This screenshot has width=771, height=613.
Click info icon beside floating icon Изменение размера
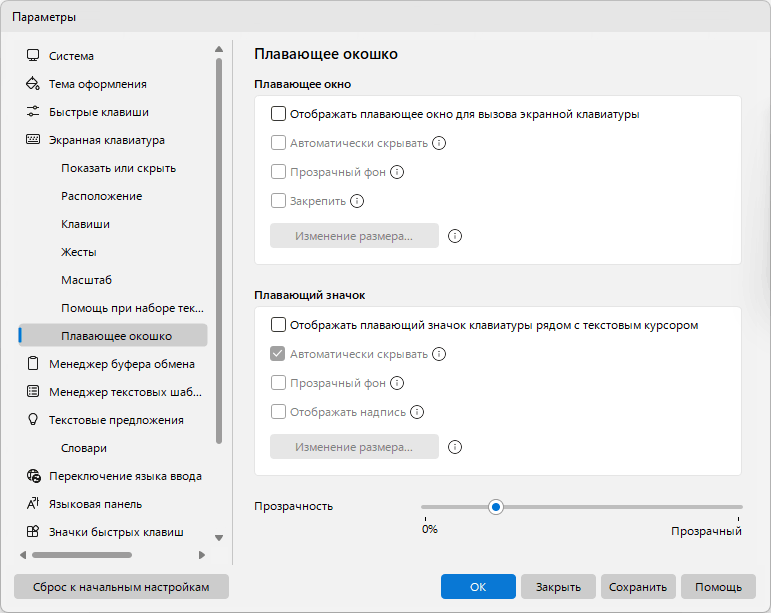click(455, 447)
